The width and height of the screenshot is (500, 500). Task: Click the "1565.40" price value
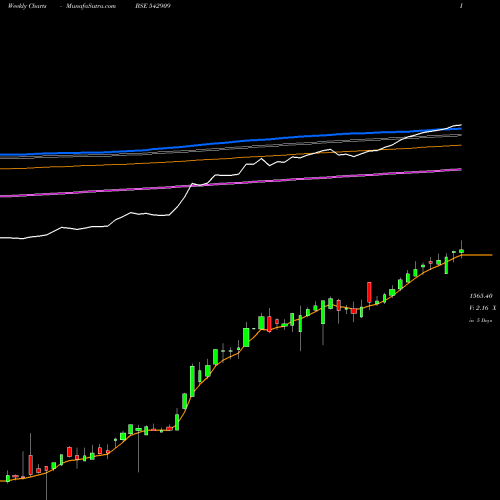(481, 296)
